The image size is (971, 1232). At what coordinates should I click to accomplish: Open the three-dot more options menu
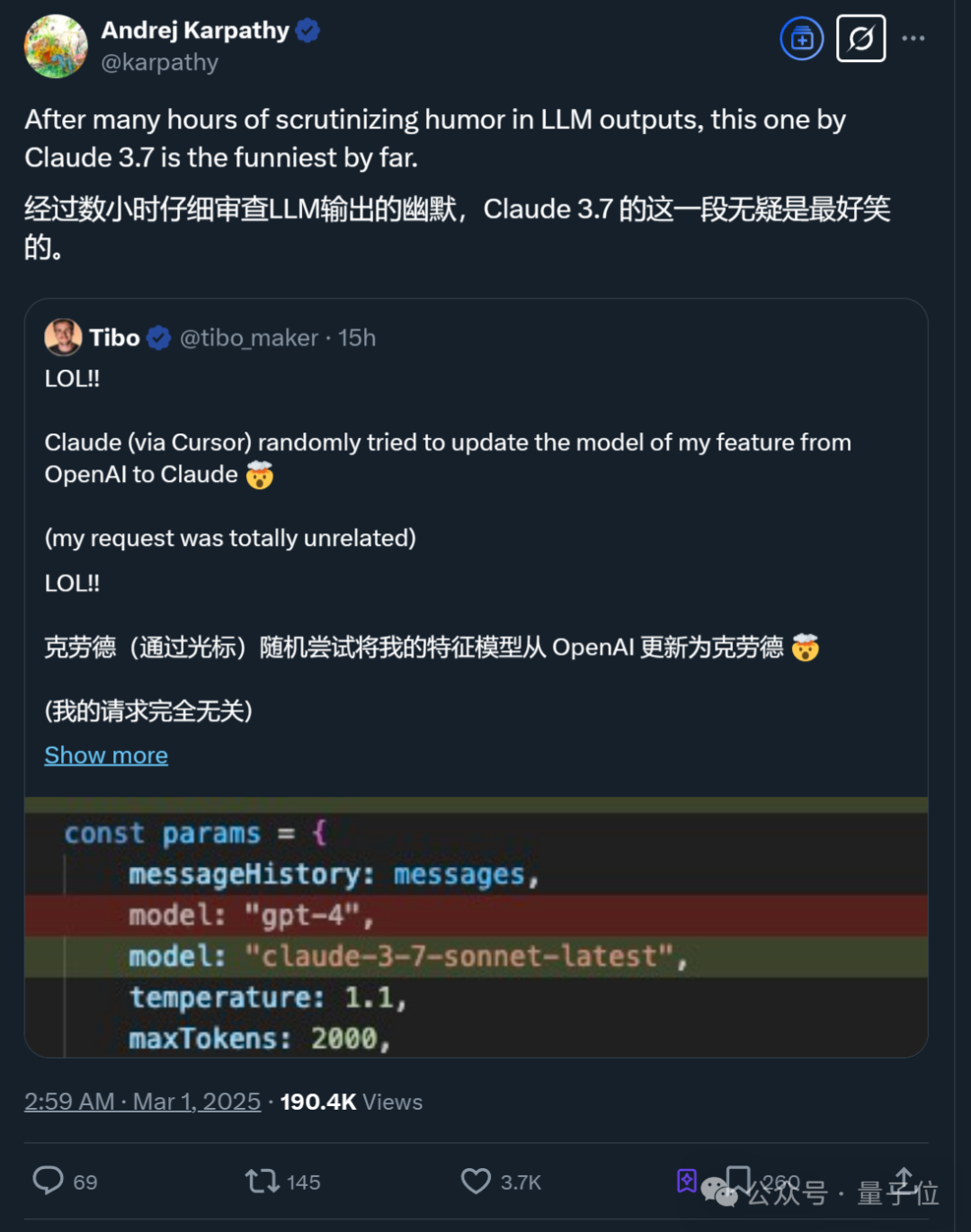pyautogui.click(x=913, y=39)
